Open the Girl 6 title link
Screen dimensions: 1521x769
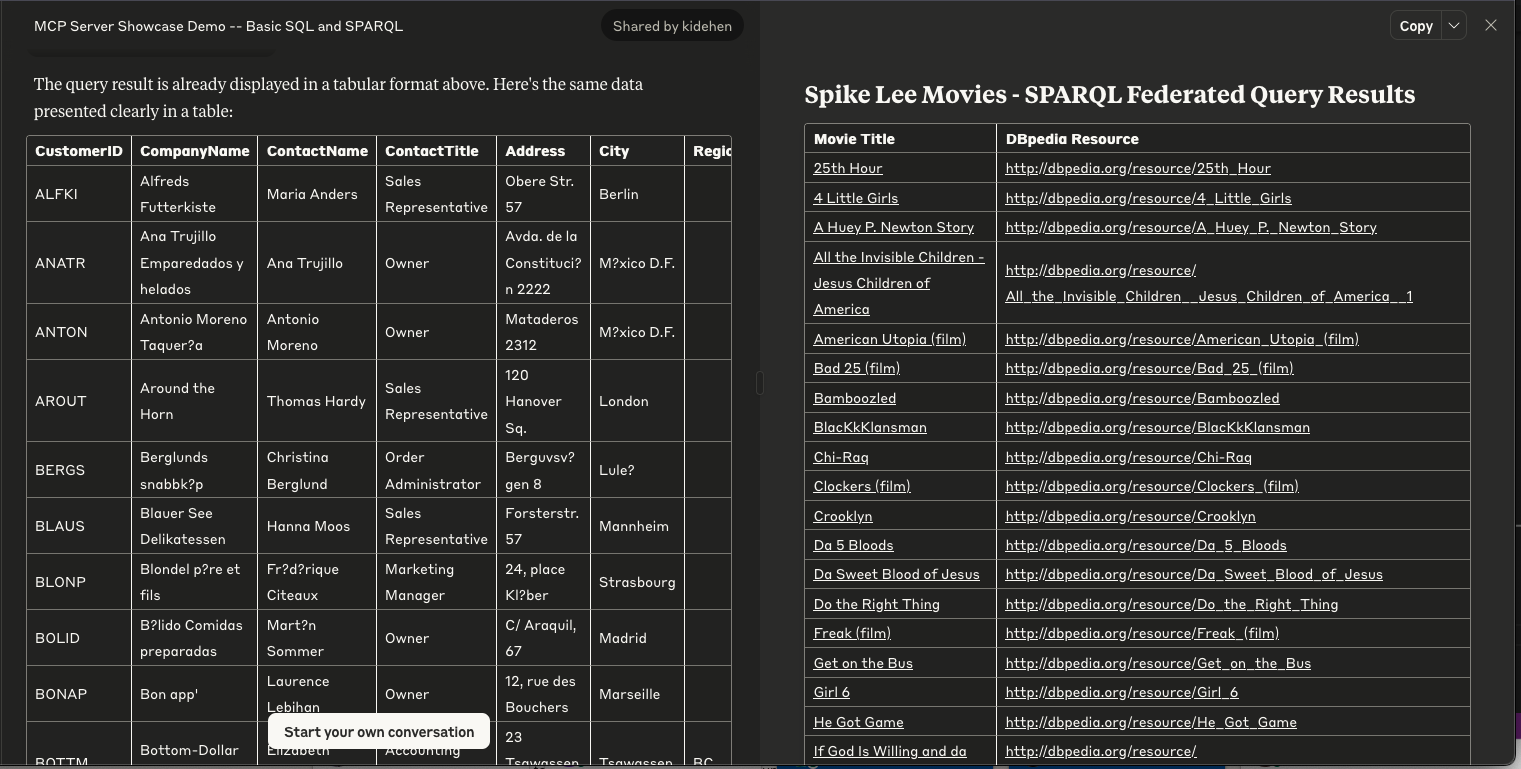point(832,692)
